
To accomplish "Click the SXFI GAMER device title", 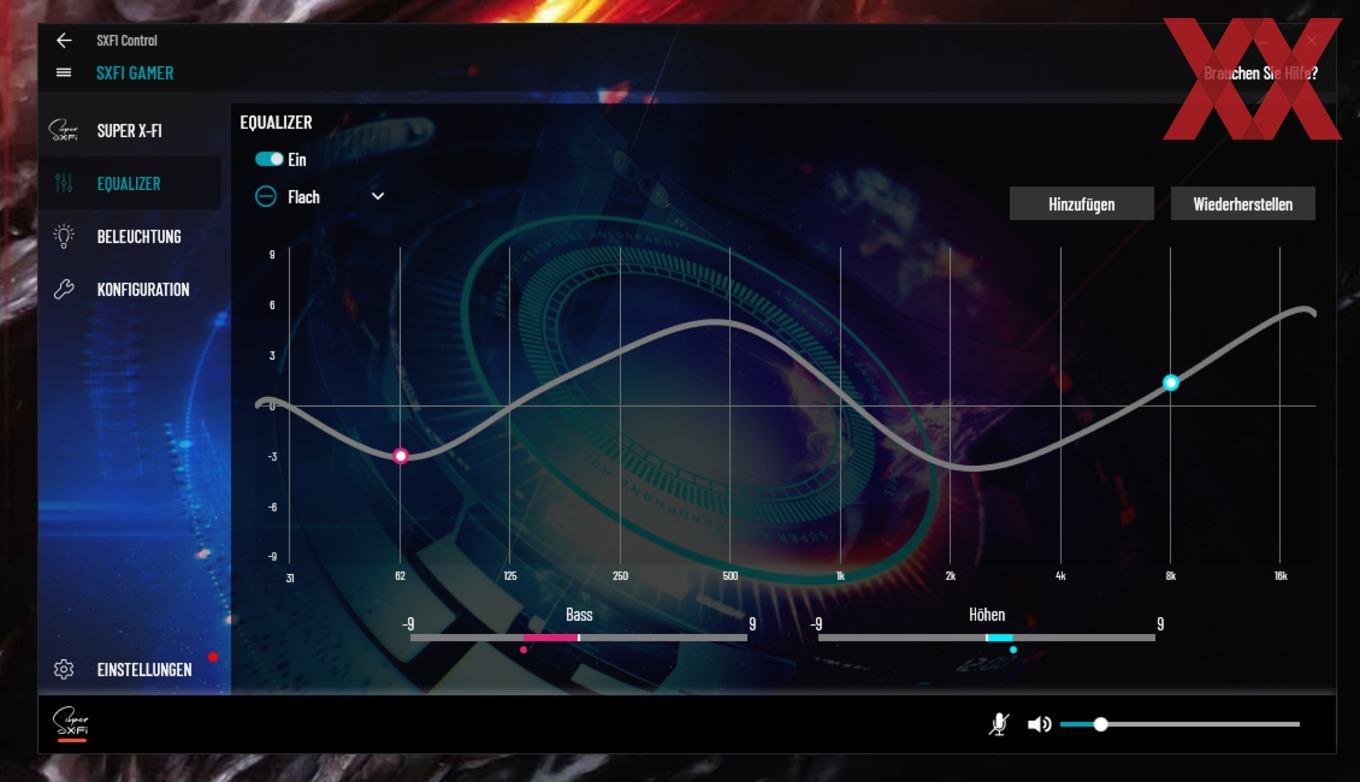I will point(135,73).
